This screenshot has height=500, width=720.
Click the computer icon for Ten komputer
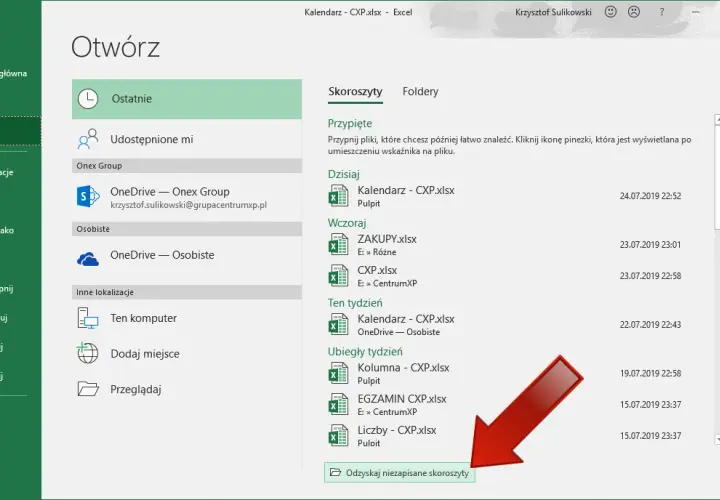point(88,318)
